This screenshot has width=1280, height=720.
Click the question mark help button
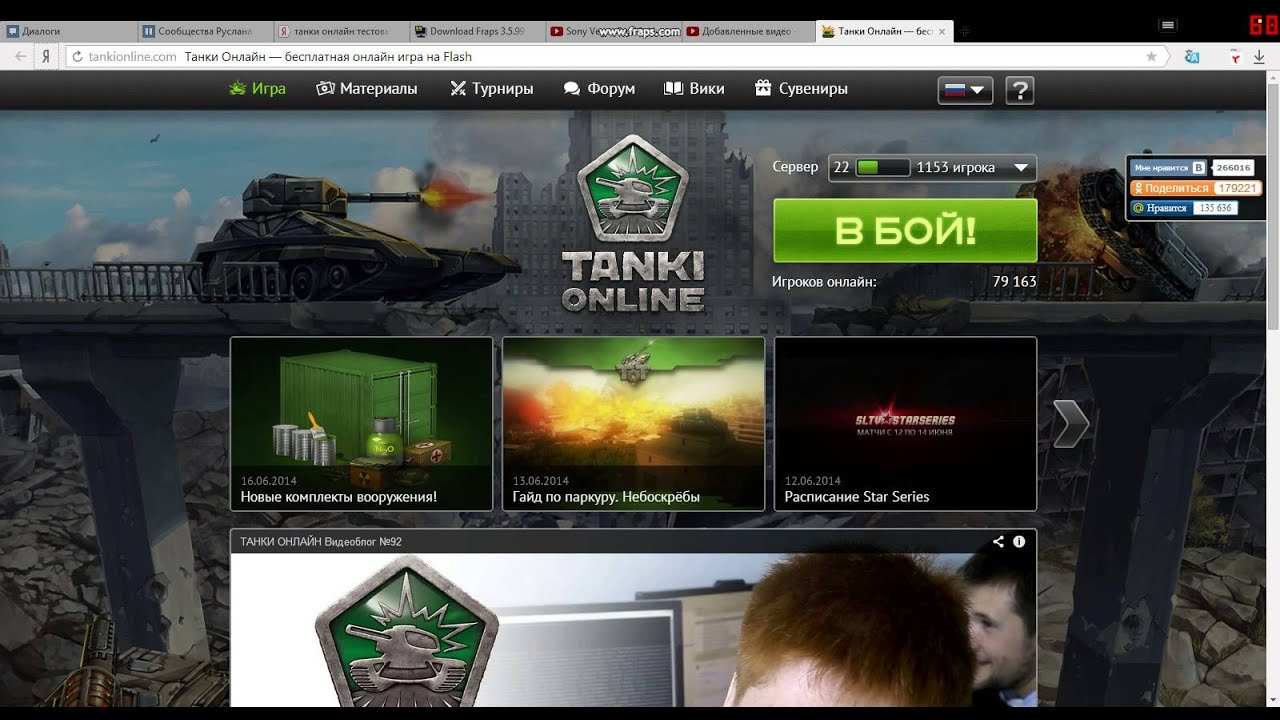[x=1019, y=90]
